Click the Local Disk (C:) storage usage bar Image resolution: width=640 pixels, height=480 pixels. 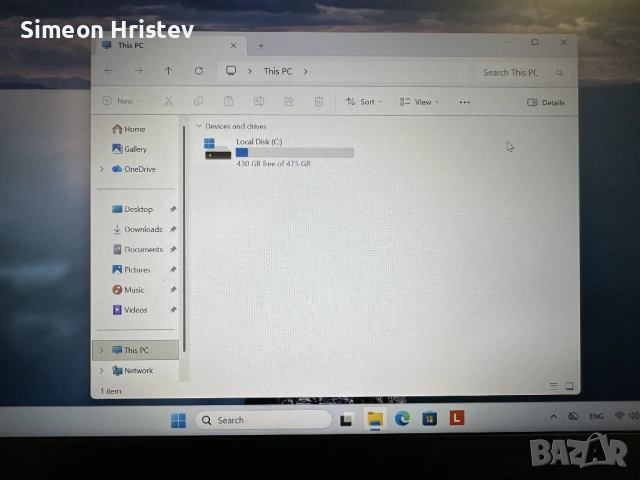[295, 152]
